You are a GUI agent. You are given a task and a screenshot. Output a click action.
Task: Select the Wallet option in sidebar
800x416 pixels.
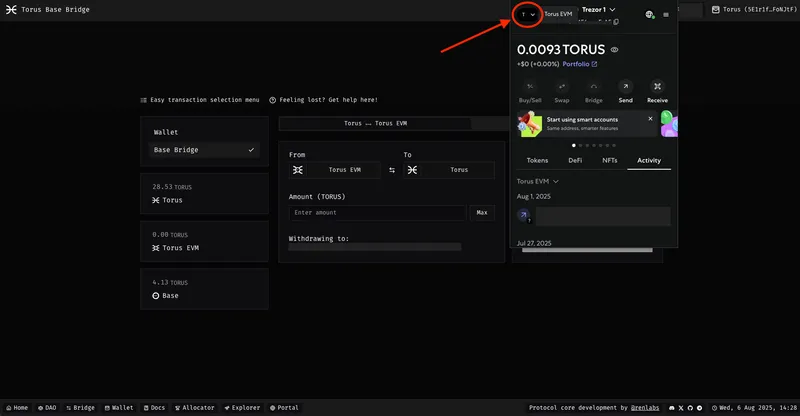pos(166,132)
